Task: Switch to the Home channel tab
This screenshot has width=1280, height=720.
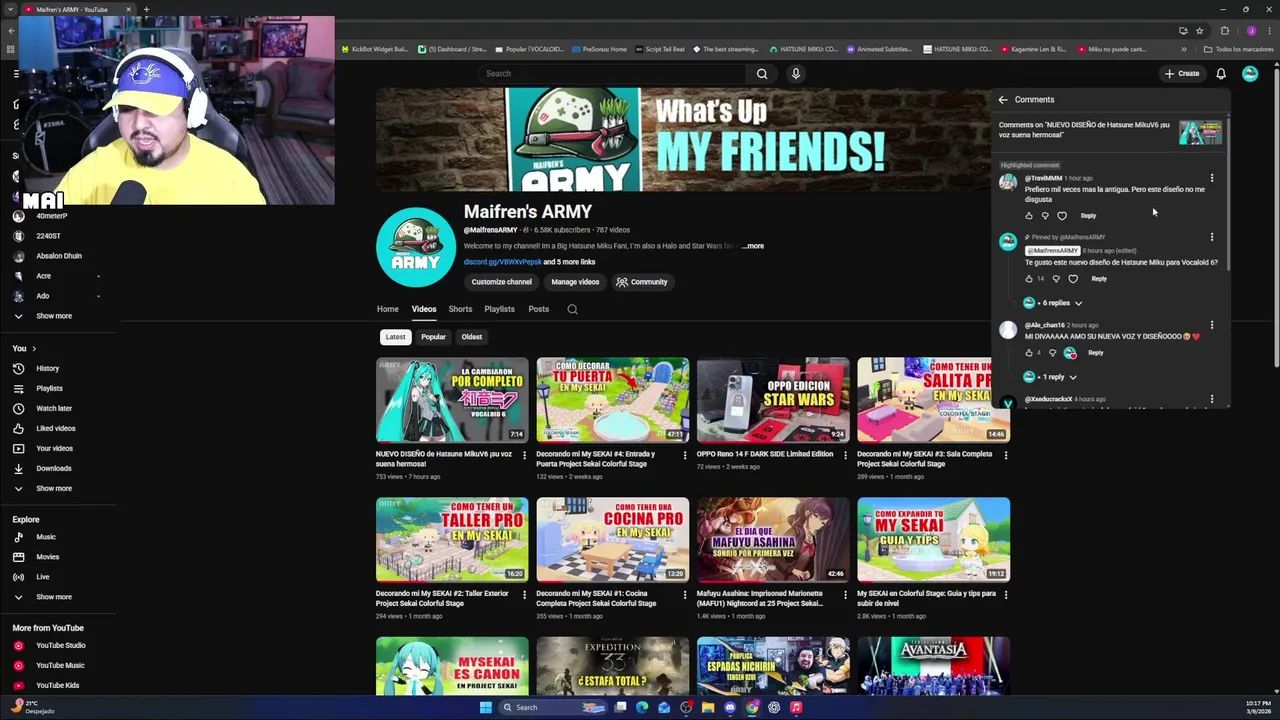Action: [387, 309]
